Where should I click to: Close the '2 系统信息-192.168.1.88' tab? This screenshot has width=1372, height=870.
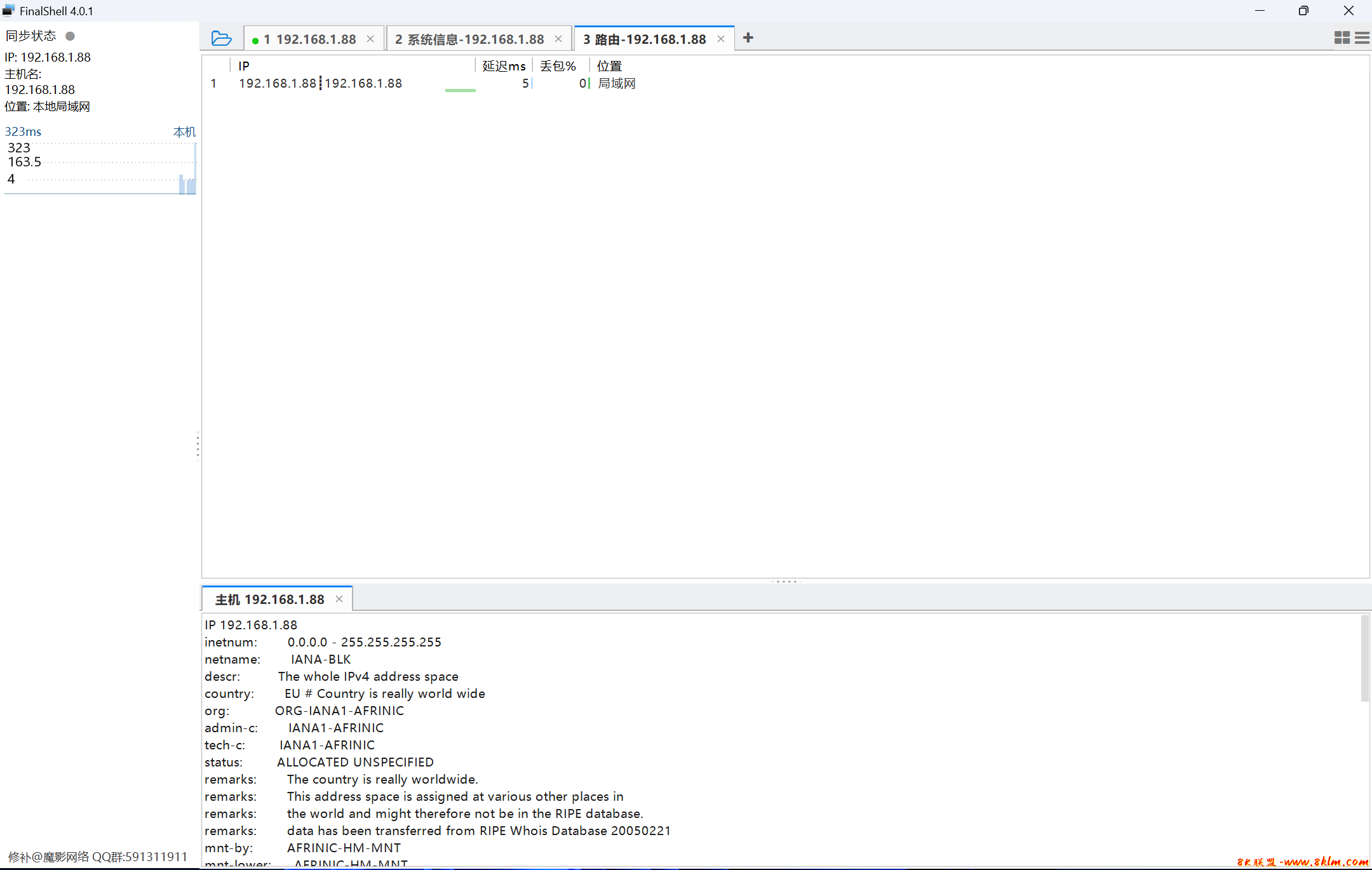coord(558,39)
